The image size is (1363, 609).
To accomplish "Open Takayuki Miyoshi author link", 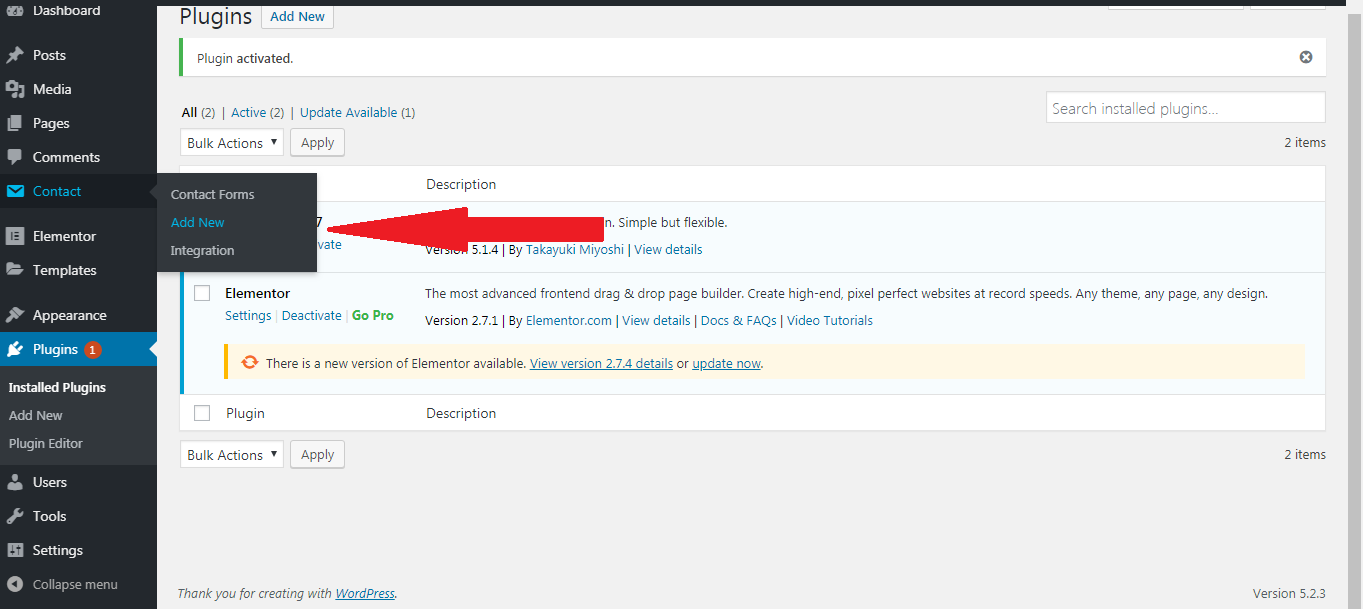I will [x=575, y=249].
